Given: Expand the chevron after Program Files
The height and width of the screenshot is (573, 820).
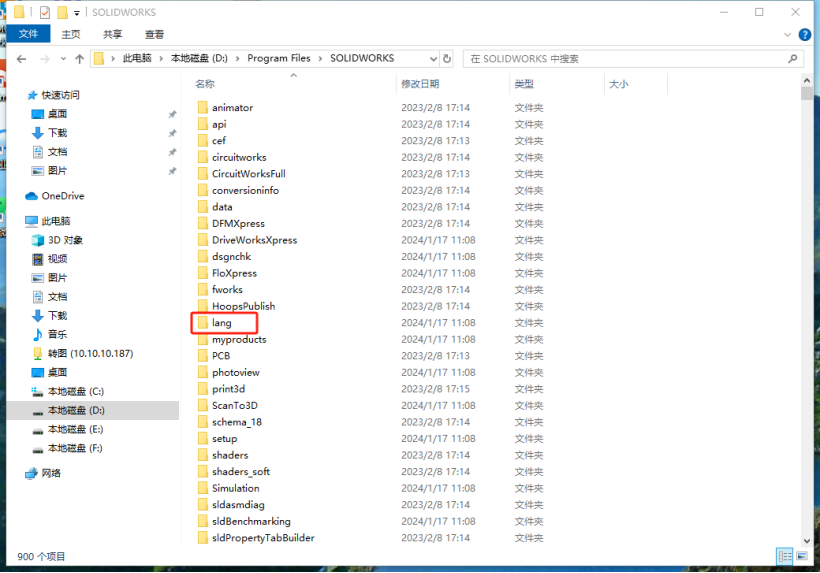Looking at the screenshot, I should [x=321, y=59].
